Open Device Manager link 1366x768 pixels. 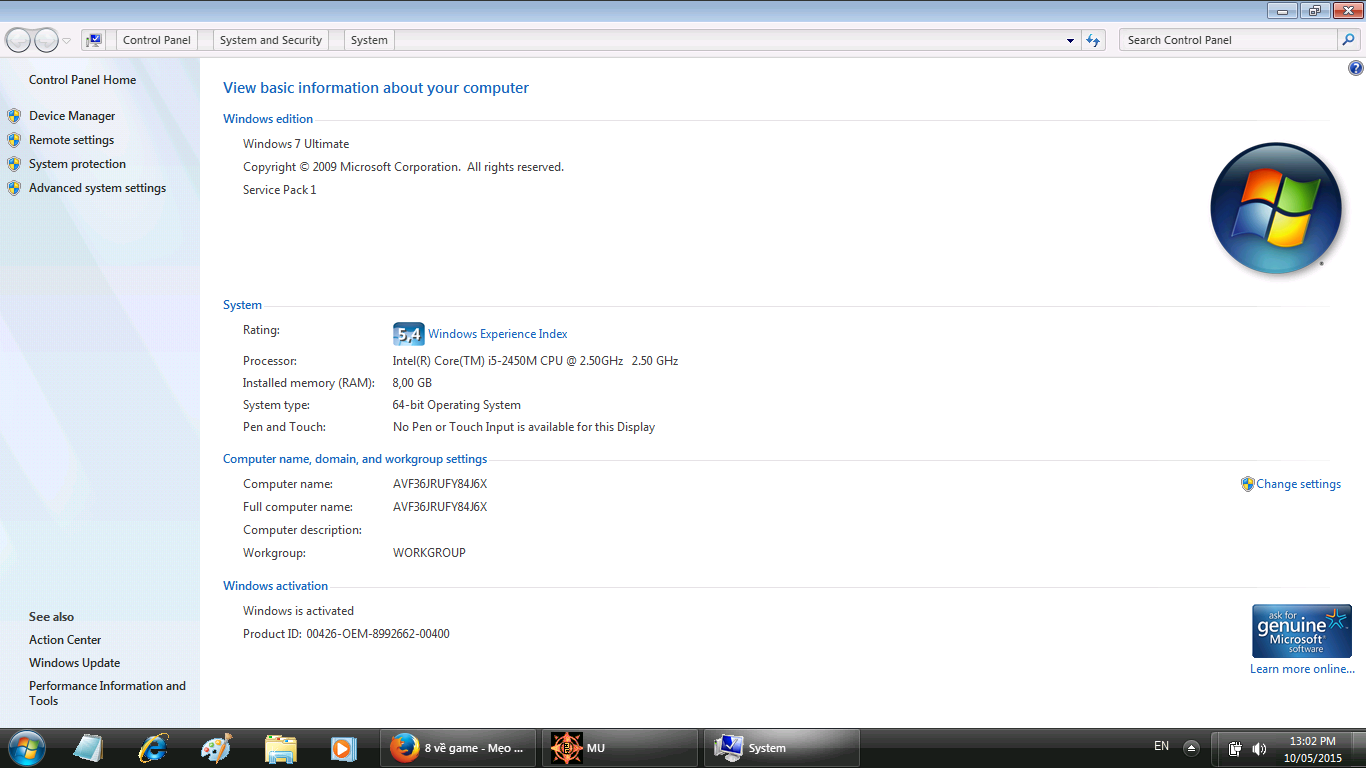click(x=72, y=116)
